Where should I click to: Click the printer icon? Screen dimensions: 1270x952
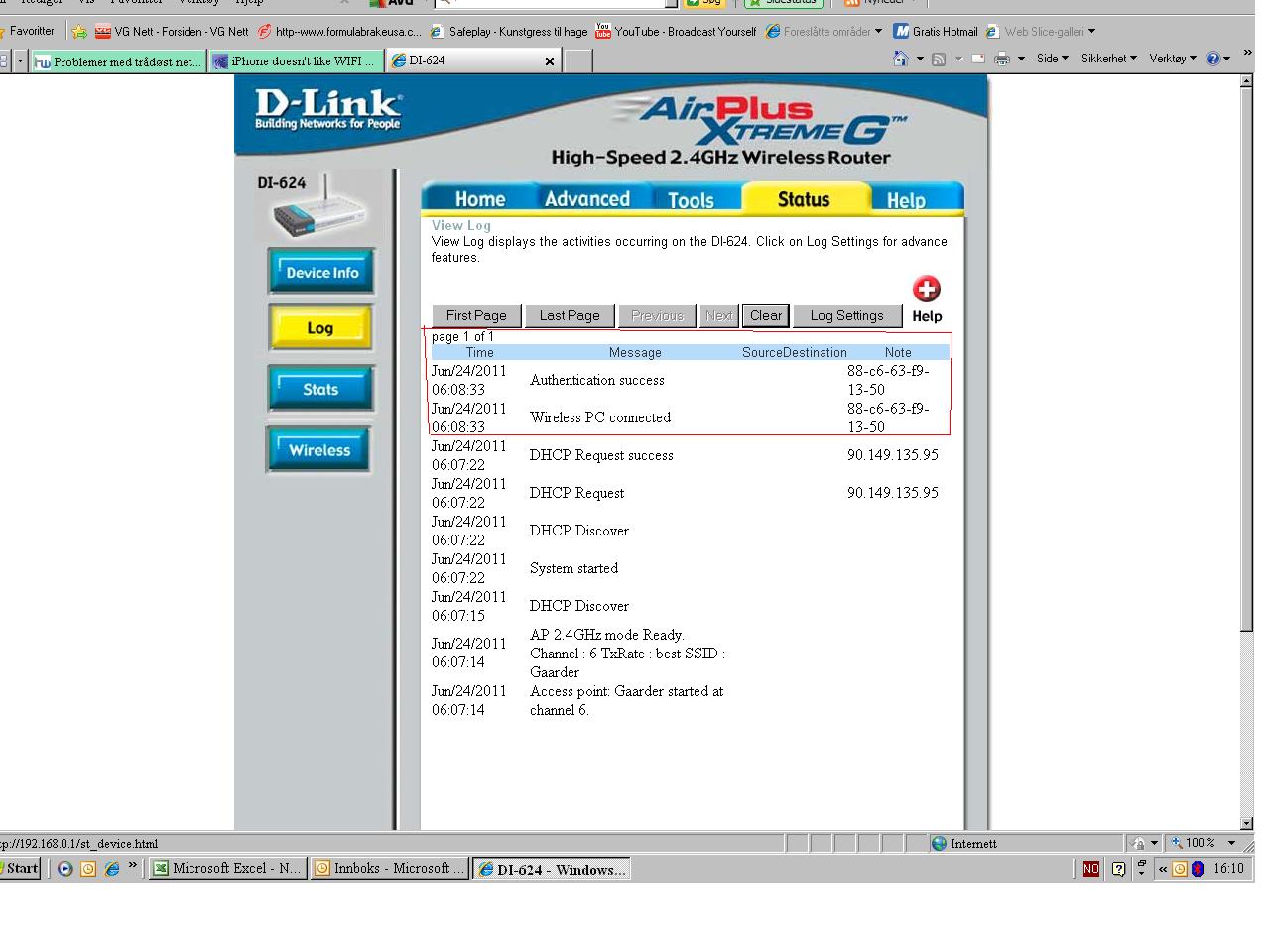click(x=1002, y=59)
